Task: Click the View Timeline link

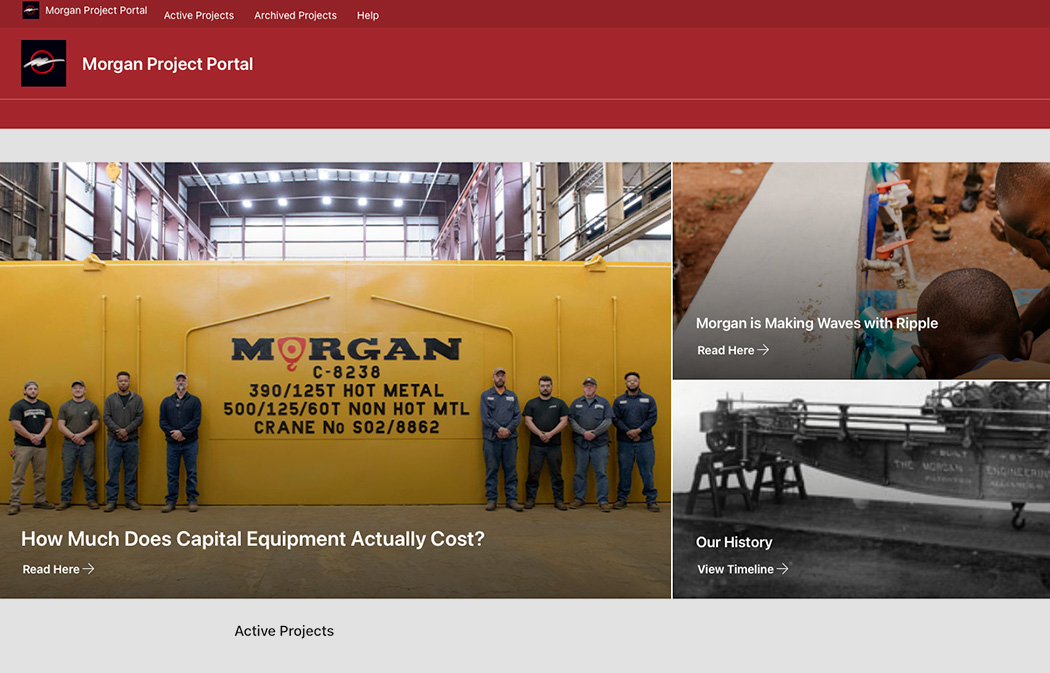Action: tap(743, 569)
